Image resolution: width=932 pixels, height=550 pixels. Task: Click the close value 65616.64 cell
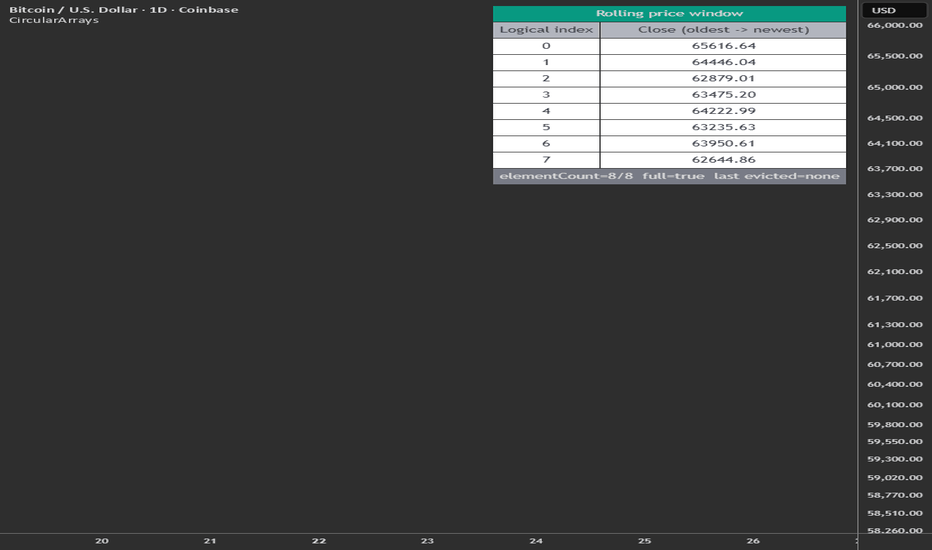[723, 46]
